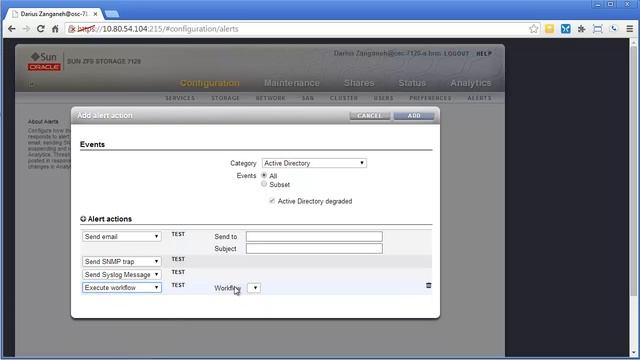Screen dimensions: 640x360
Task: Go back to the previous browser page
Action: [x=11, y=29]
